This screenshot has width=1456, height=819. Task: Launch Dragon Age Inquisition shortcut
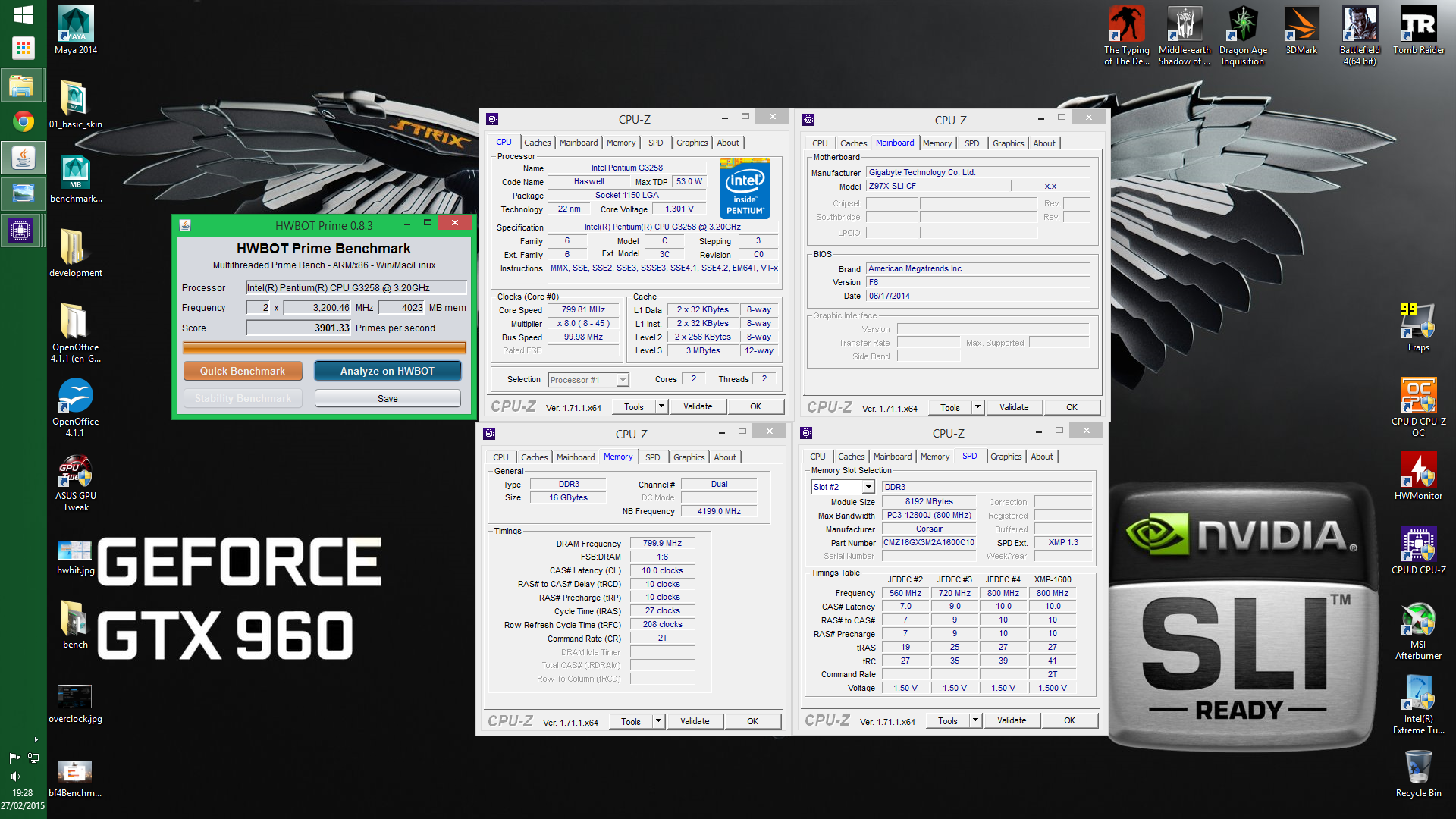(x=1243, y=36)
